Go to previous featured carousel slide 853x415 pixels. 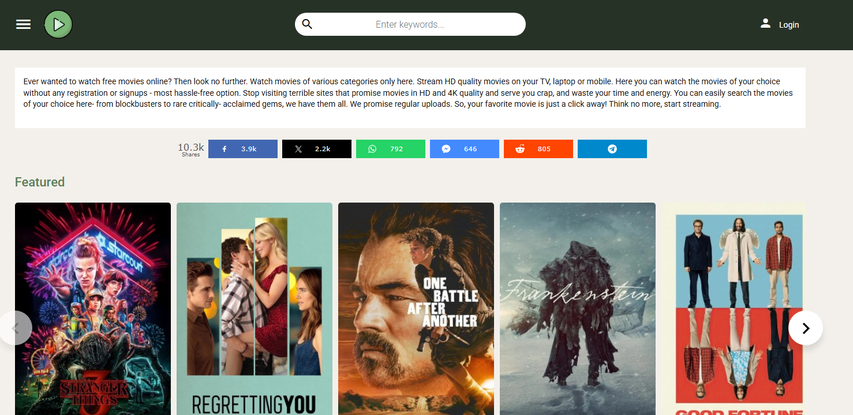click(15, 328)
